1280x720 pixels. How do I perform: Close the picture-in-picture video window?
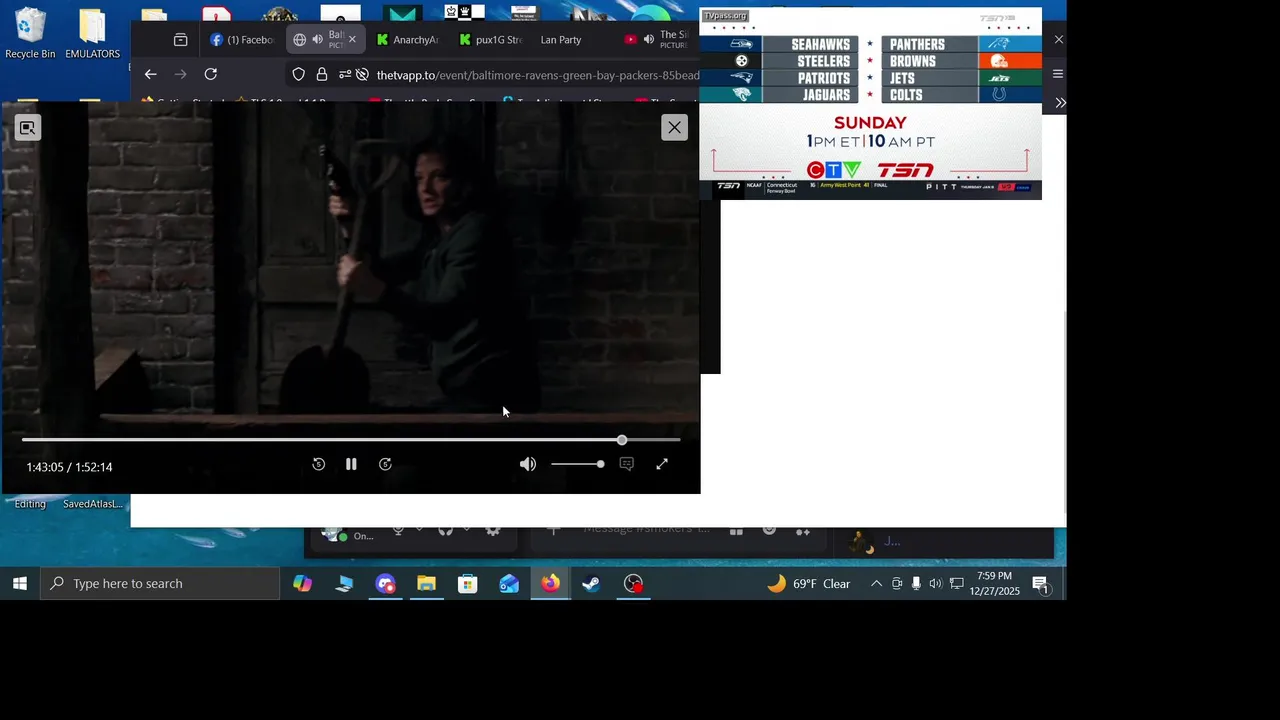(x=675, y=127)
